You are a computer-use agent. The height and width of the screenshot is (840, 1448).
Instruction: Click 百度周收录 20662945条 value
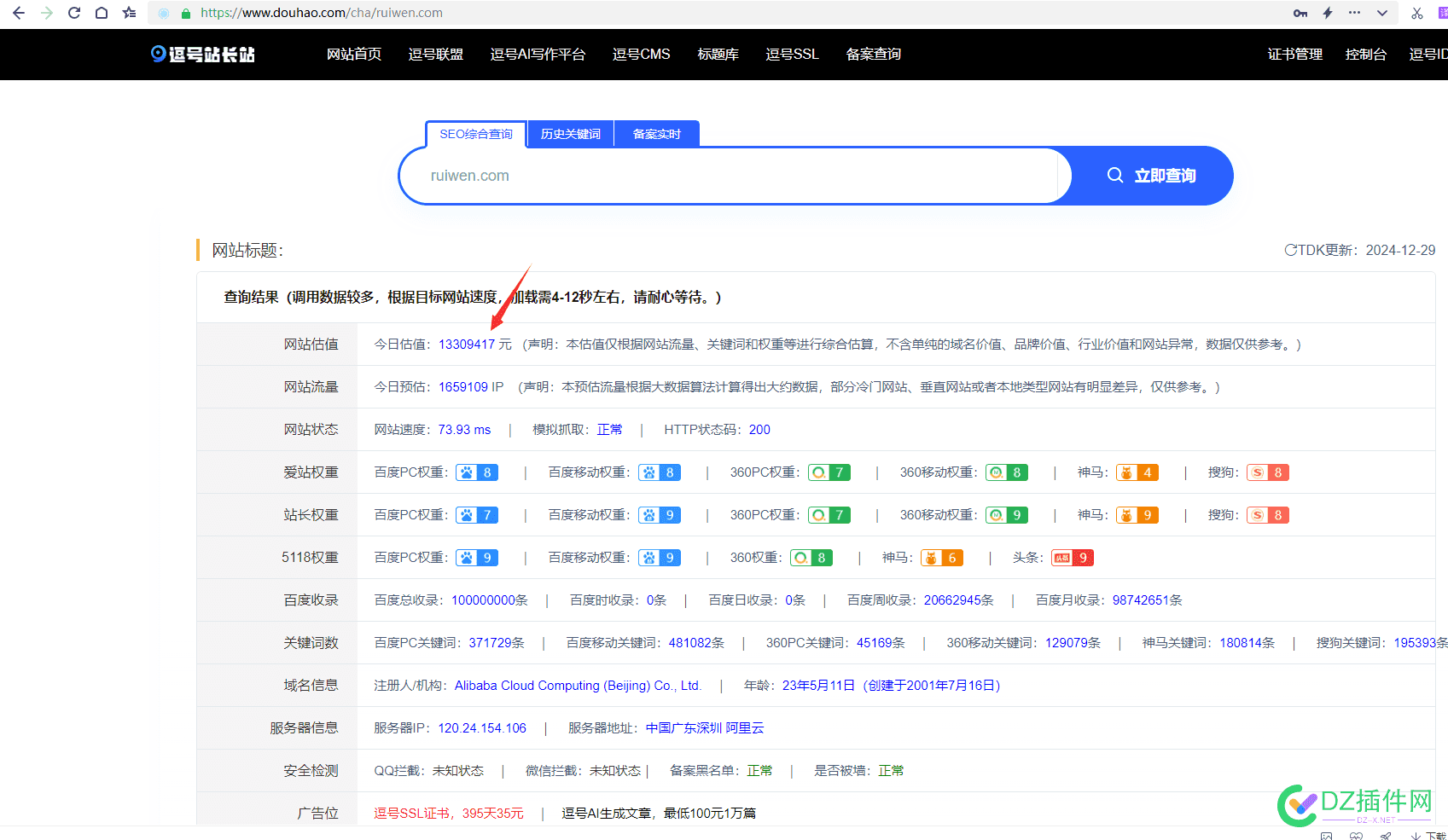[x=959, y=600]
